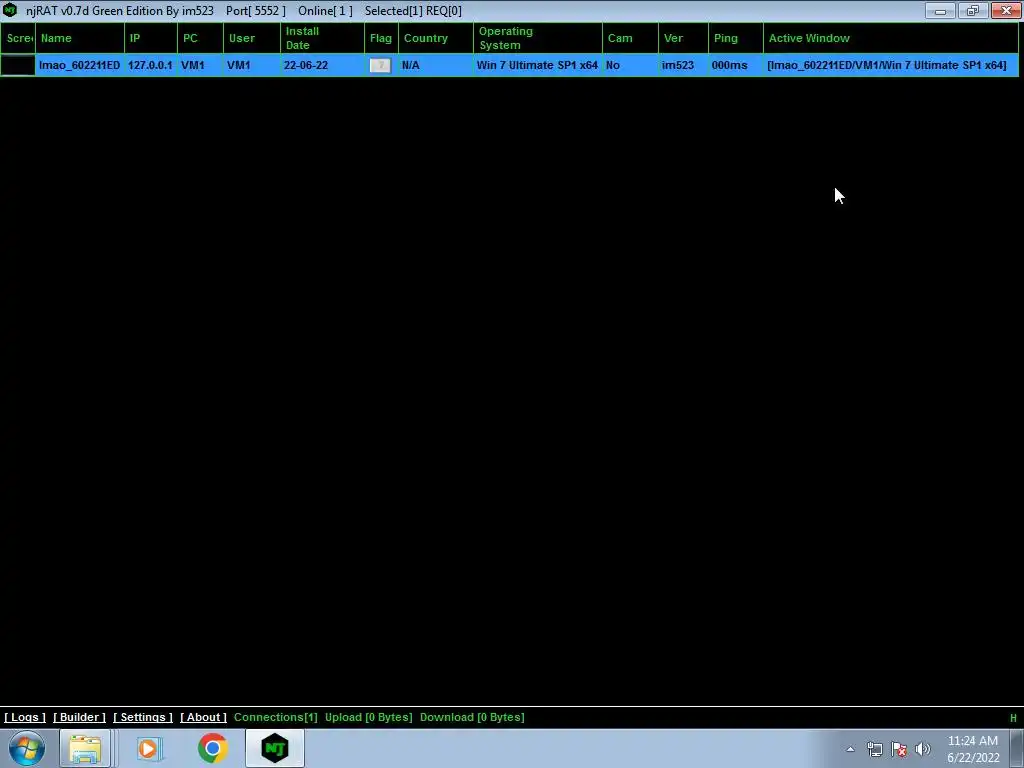
Task: Open the About link
Action: click(x=203, y=717)
